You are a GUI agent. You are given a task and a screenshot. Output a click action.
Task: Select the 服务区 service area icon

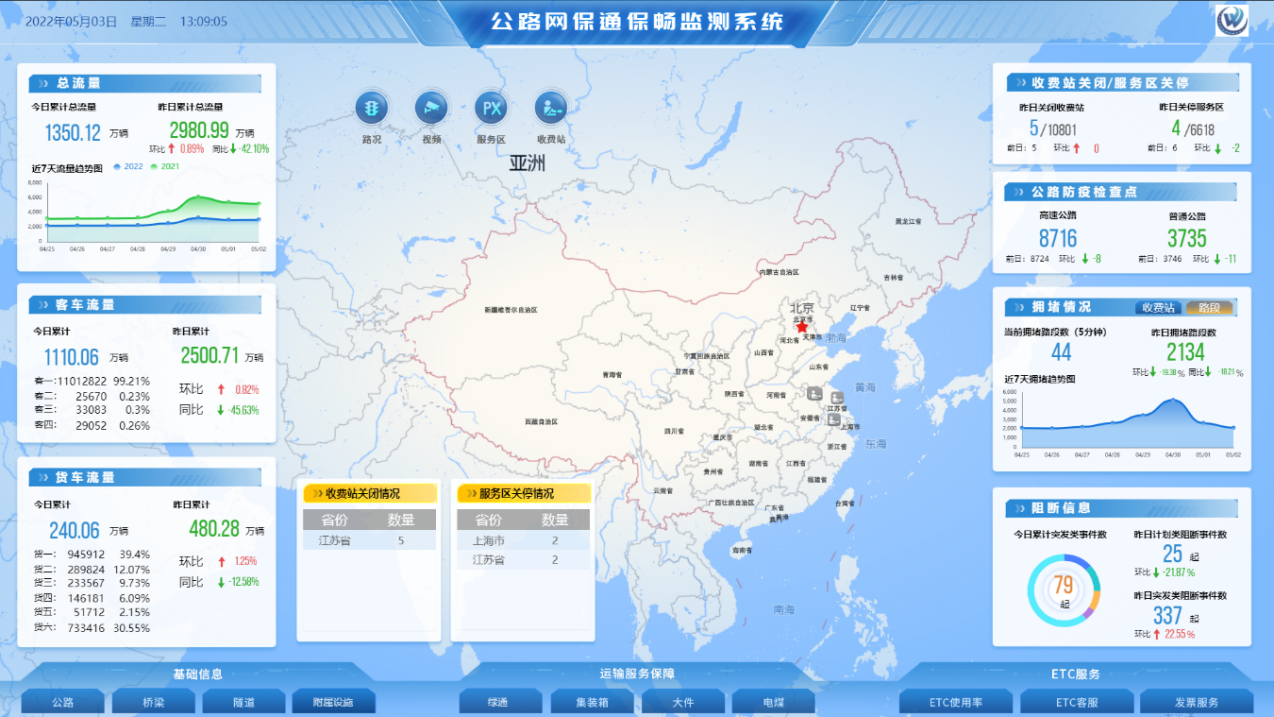491,108
